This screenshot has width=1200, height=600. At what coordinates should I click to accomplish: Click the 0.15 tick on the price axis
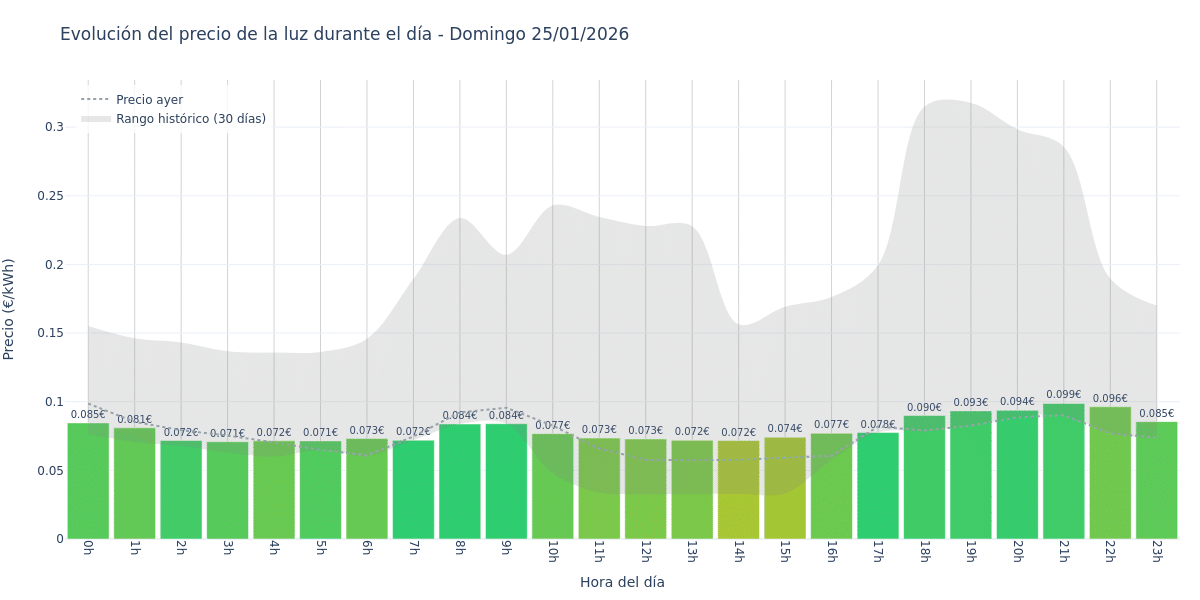point(50,333)
